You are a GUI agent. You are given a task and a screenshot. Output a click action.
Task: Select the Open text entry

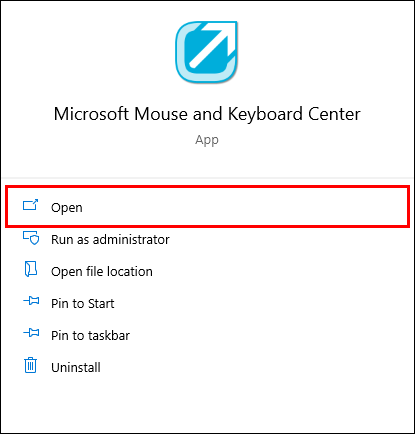[x=67, y=208]
